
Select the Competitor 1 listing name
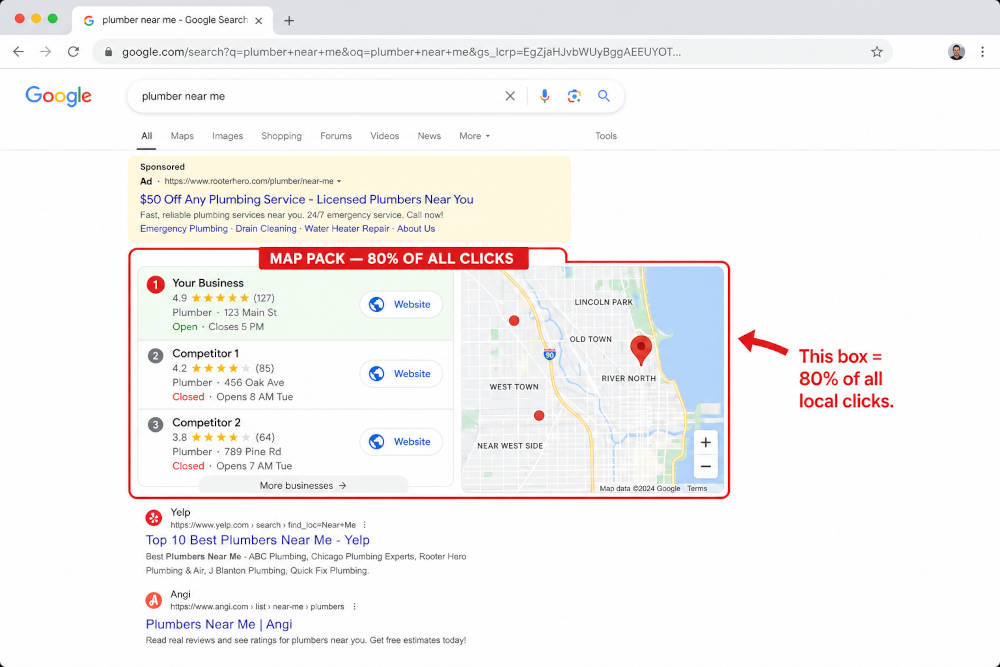click(205, 353)
